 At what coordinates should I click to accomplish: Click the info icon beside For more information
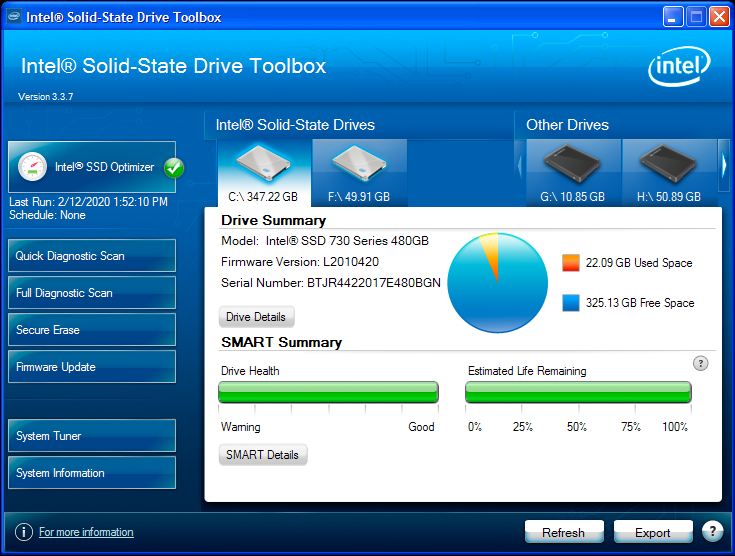(x=24, y=532)
